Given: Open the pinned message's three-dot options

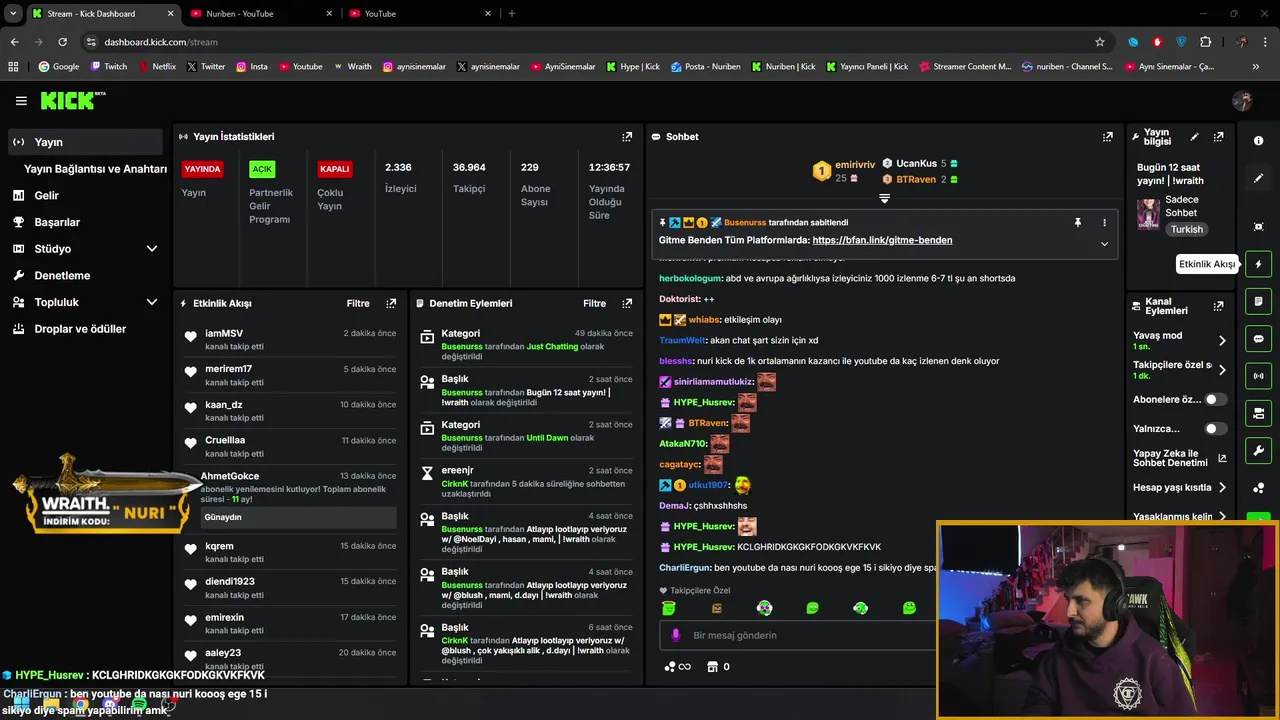Looking at the screenshot, I should pyautogui.click(x=1104, y=222).
